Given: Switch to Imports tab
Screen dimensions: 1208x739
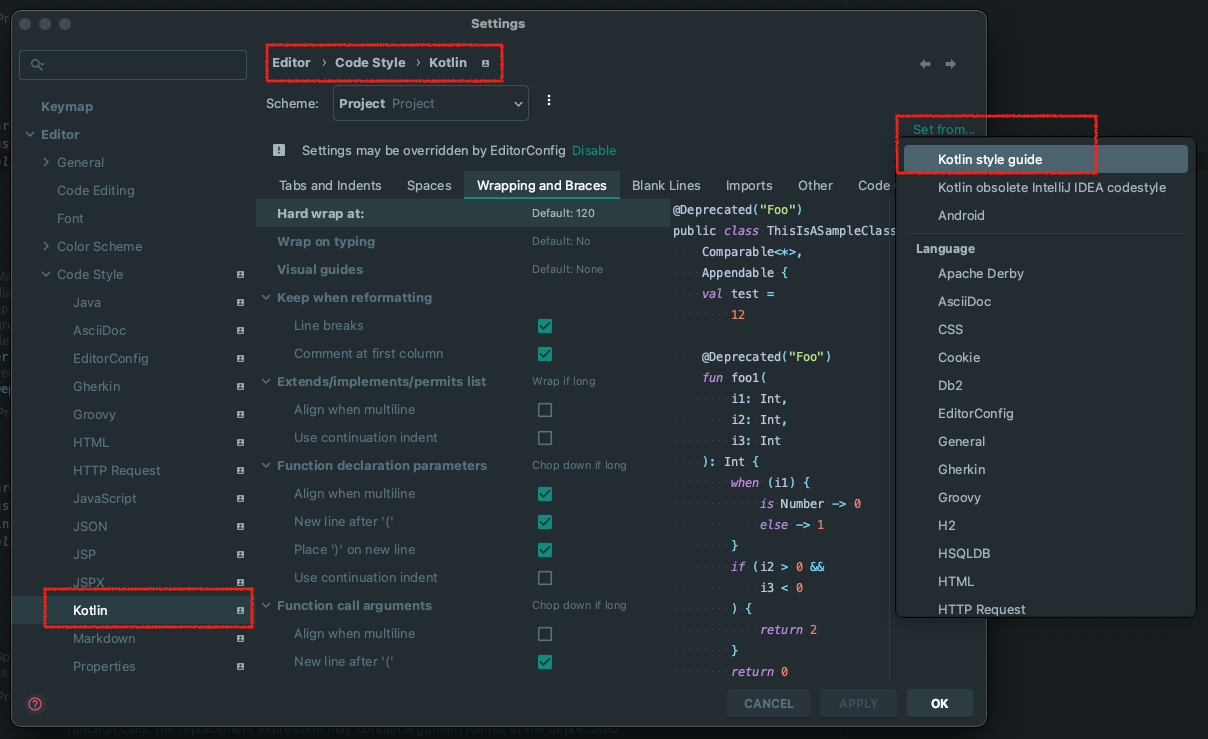Looking at the screenshot, I should tap(749, 185).
